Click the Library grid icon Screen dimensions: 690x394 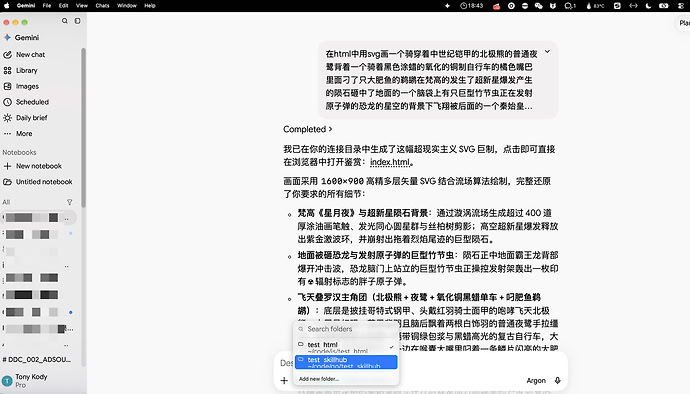point(7,70)
